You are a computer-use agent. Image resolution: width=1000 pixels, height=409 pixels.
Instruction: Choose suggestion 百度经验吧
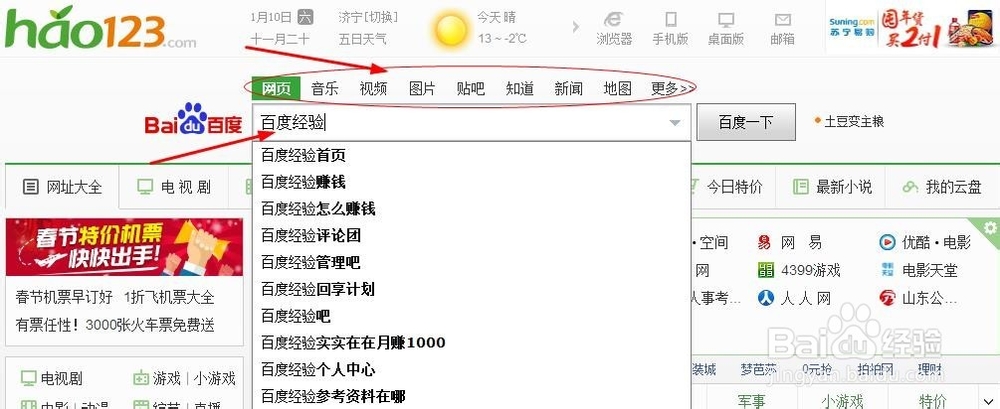click(x=471, y=316)
